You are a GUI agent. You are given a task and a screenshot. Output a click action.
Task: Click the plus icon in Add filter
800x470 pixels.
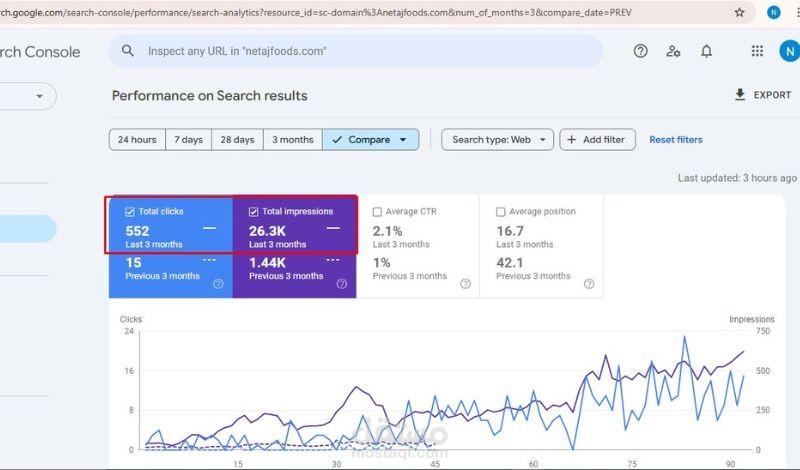click(x=571, y=139)
